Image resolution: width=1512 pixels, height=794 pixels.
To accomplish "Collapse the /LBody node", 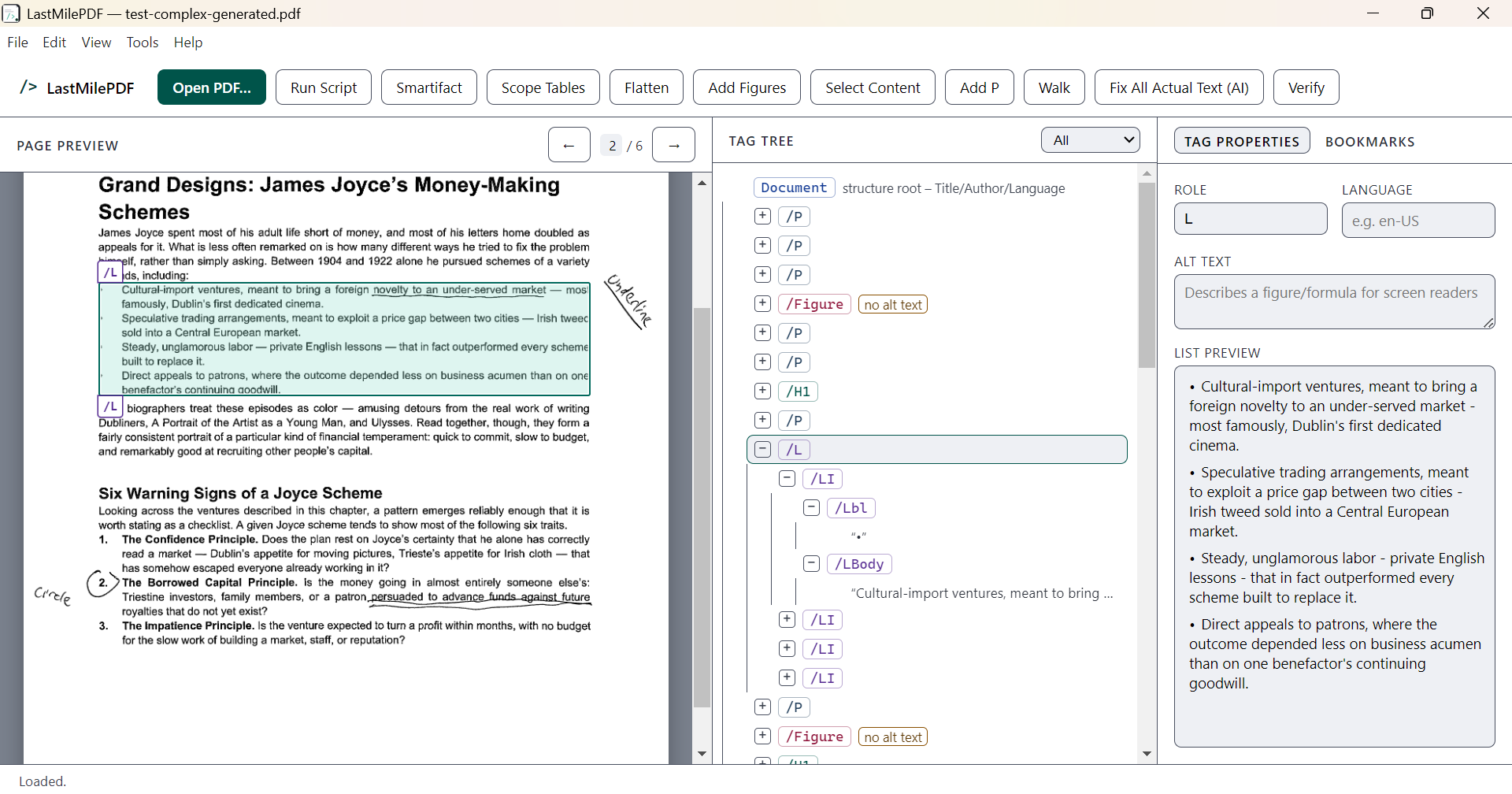I will (811, 563).
